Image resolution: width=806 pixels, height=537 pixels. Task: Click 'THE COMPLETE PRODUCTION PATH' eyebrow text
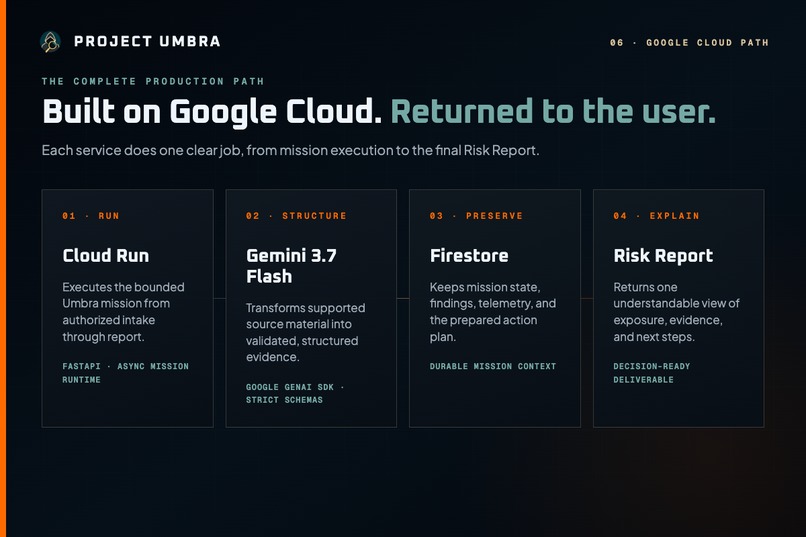click(153, 81)
